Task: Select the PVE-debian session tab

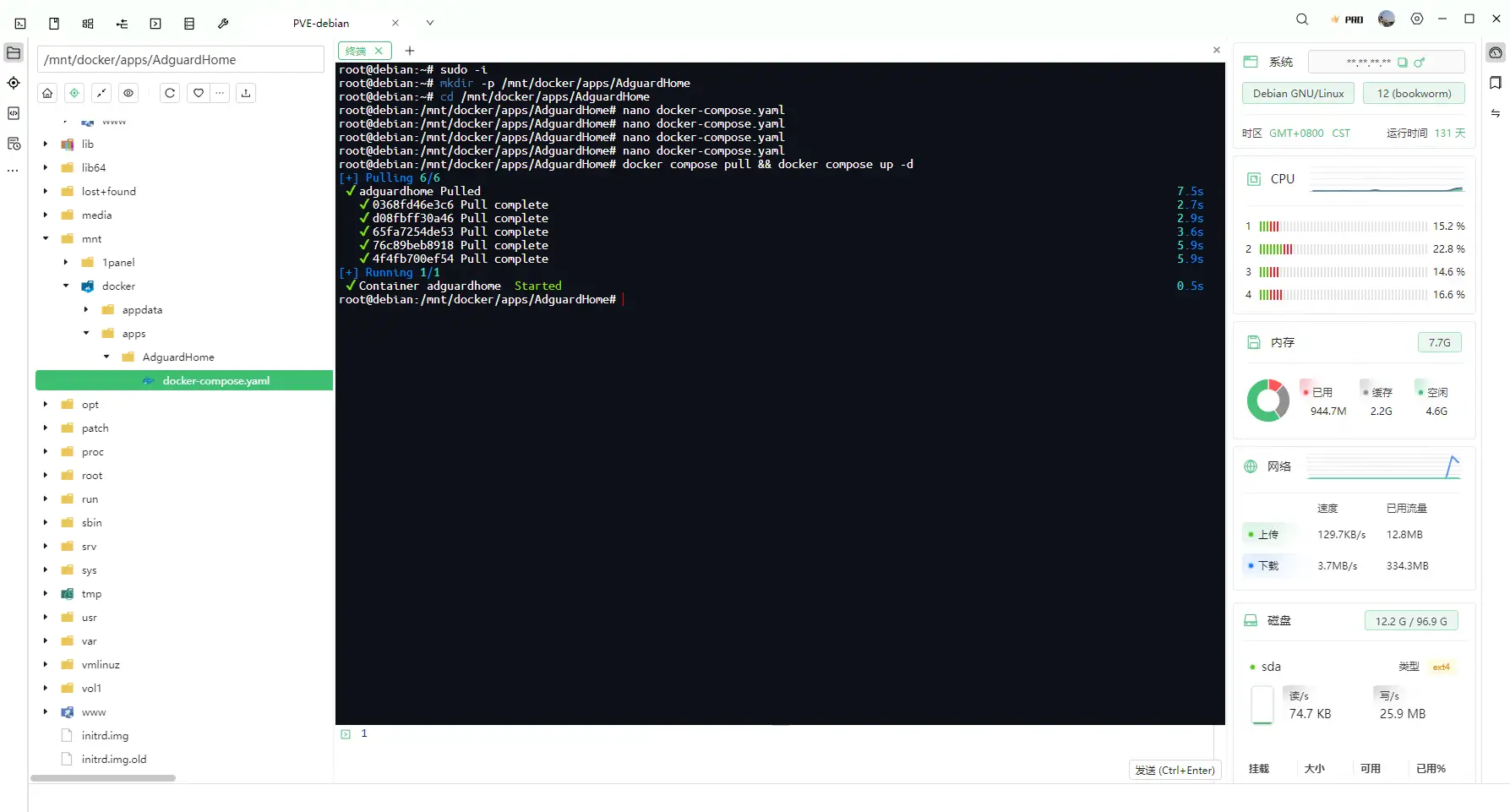Action: click(x=320, y=23)
